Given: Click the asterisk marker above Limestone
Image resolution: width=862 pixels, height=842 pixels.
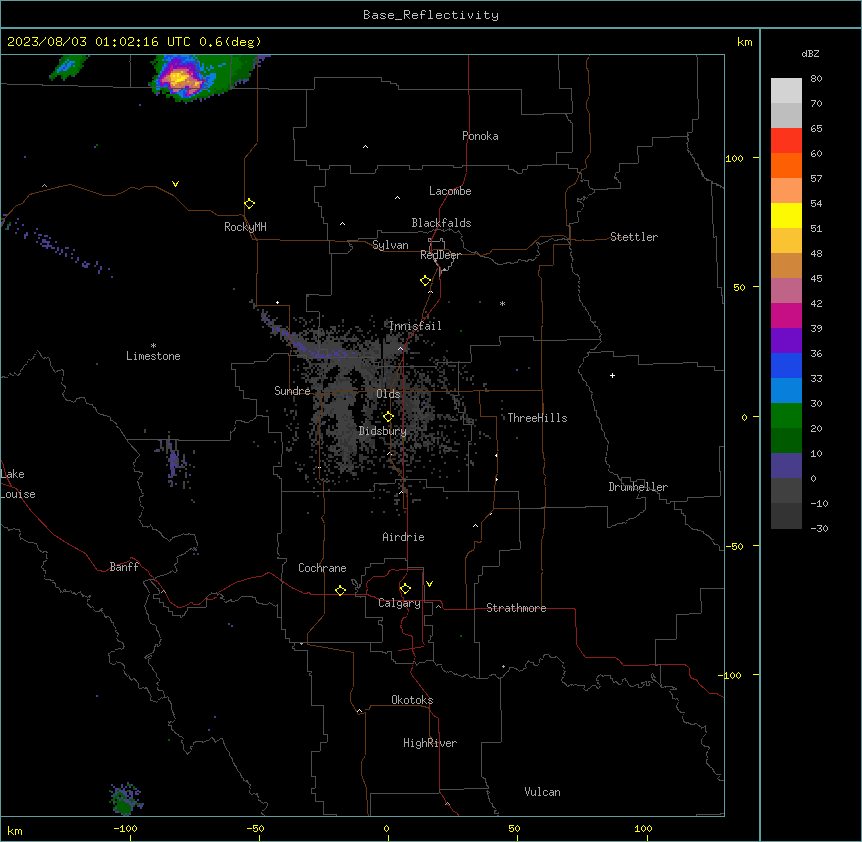Looking at the screenshot, I should pyautogui.click(x=153, y=346).
